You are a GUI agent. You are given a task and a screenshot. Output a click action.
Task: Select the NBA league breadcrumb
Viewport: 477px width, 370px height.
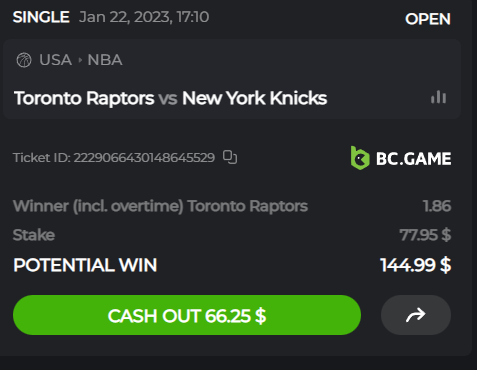tap(105, 60)
